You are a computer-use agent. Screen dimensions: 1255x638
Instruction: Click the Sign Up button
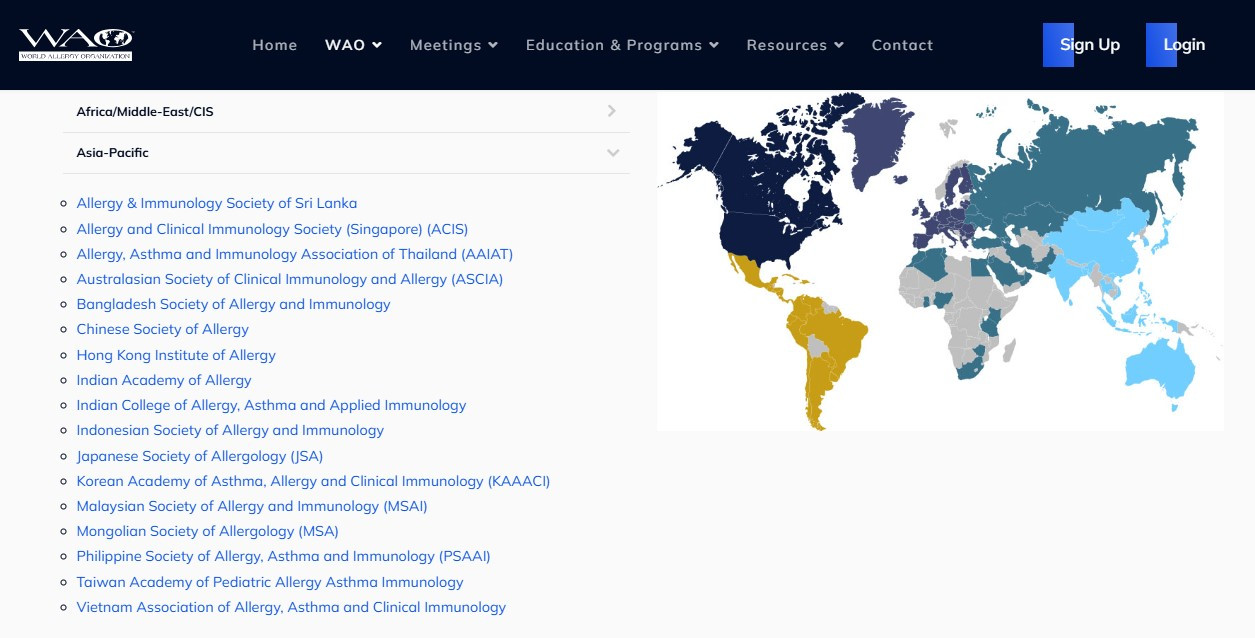point(1089,45)
